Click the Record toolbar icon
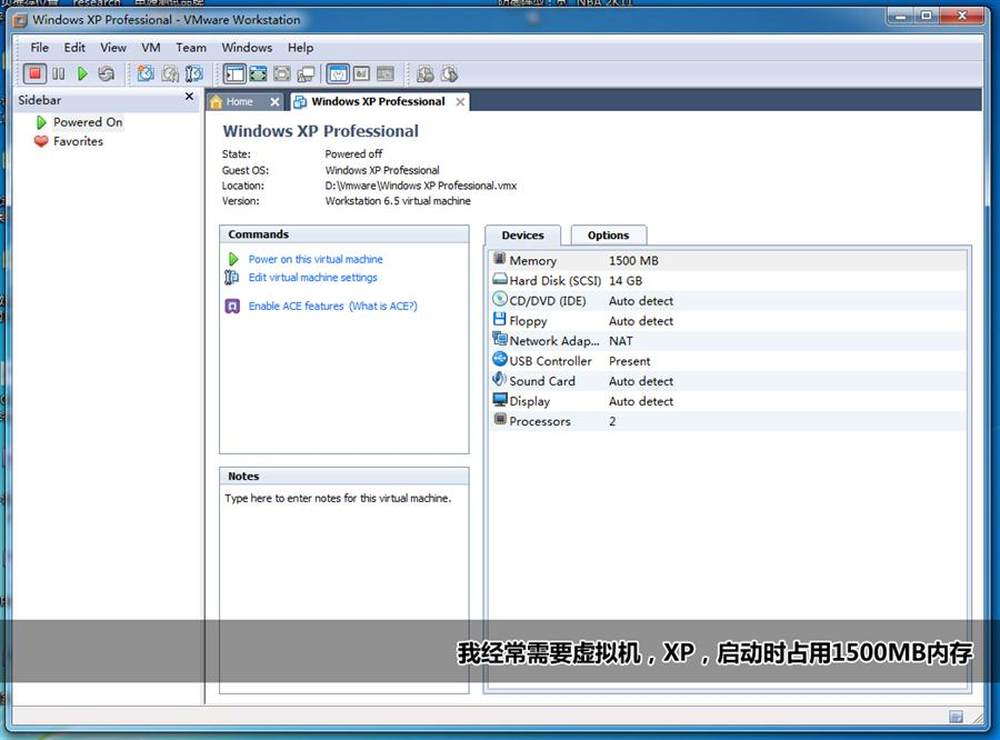 [425, 74]
